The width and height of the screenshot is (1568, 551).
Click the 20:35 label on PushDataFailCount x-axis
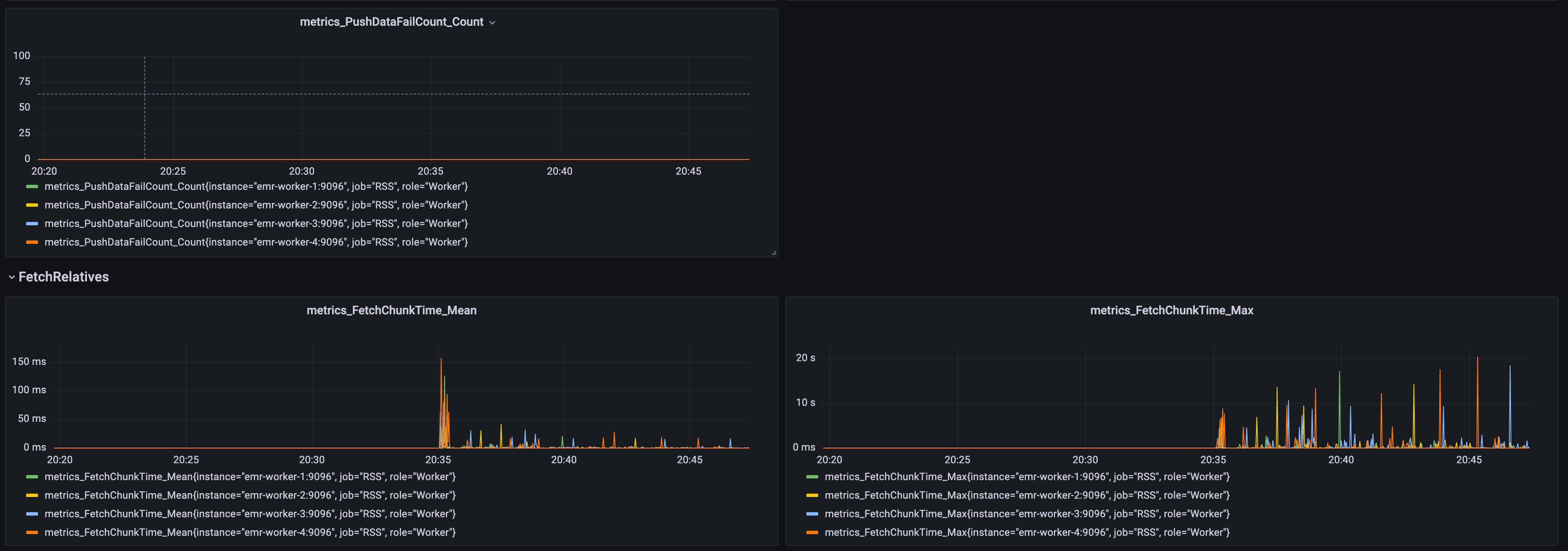pos(430,172)
